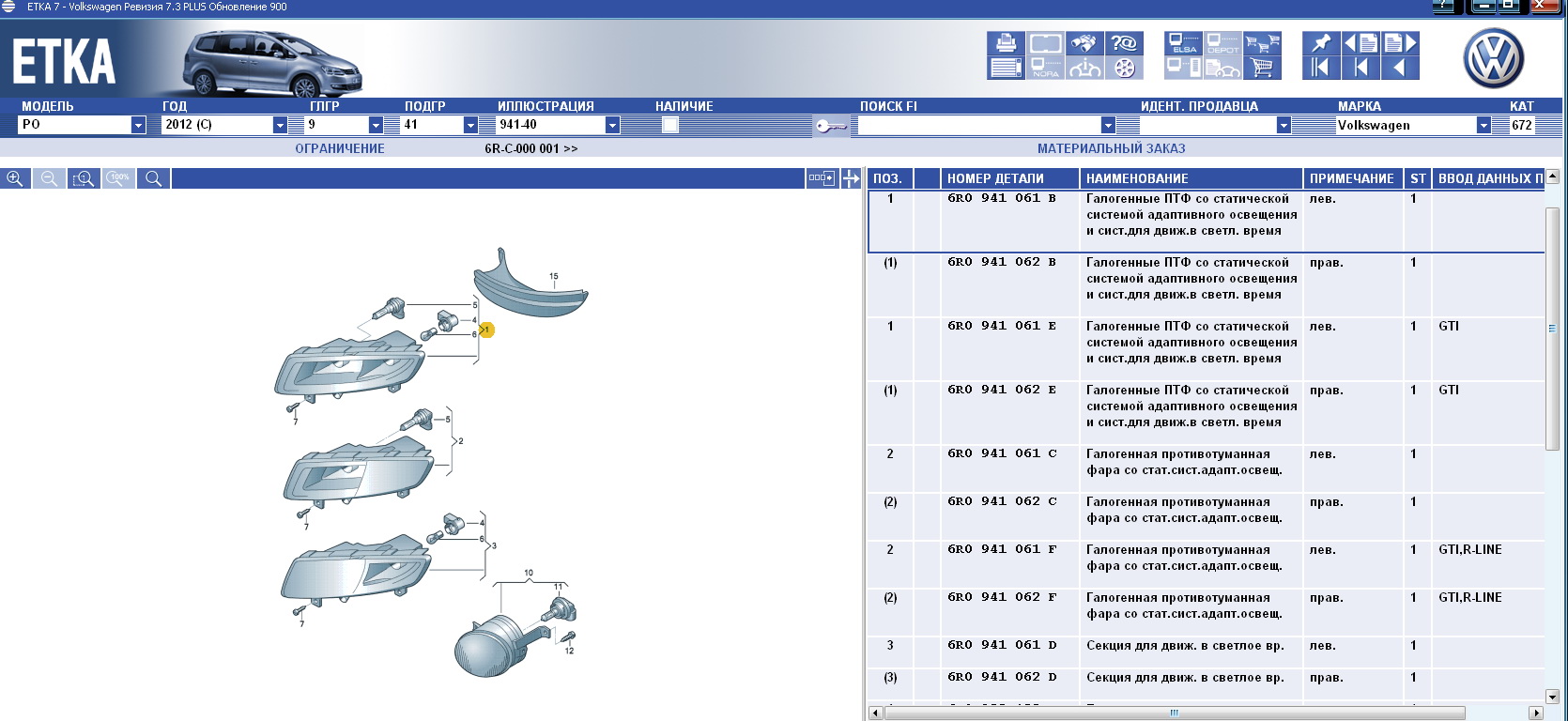Expand the МАРКА Volkswagen dropdown
Screen dimensions: 1568x721
pos(1483,125)
